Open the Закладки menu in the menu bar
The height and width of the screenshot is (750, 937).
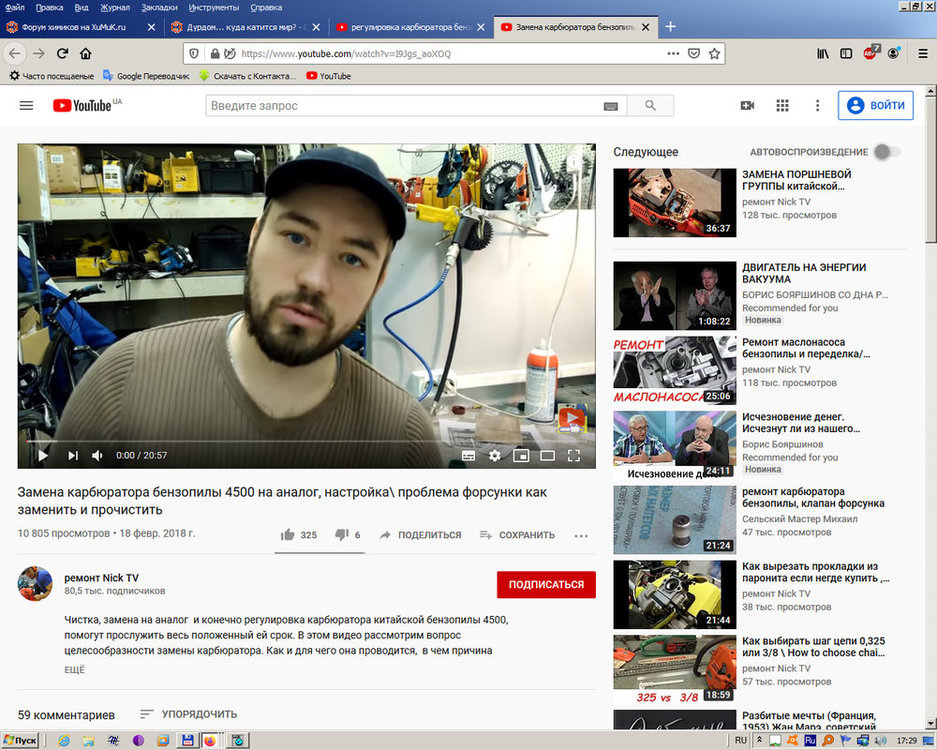click(x=159, y=7)
